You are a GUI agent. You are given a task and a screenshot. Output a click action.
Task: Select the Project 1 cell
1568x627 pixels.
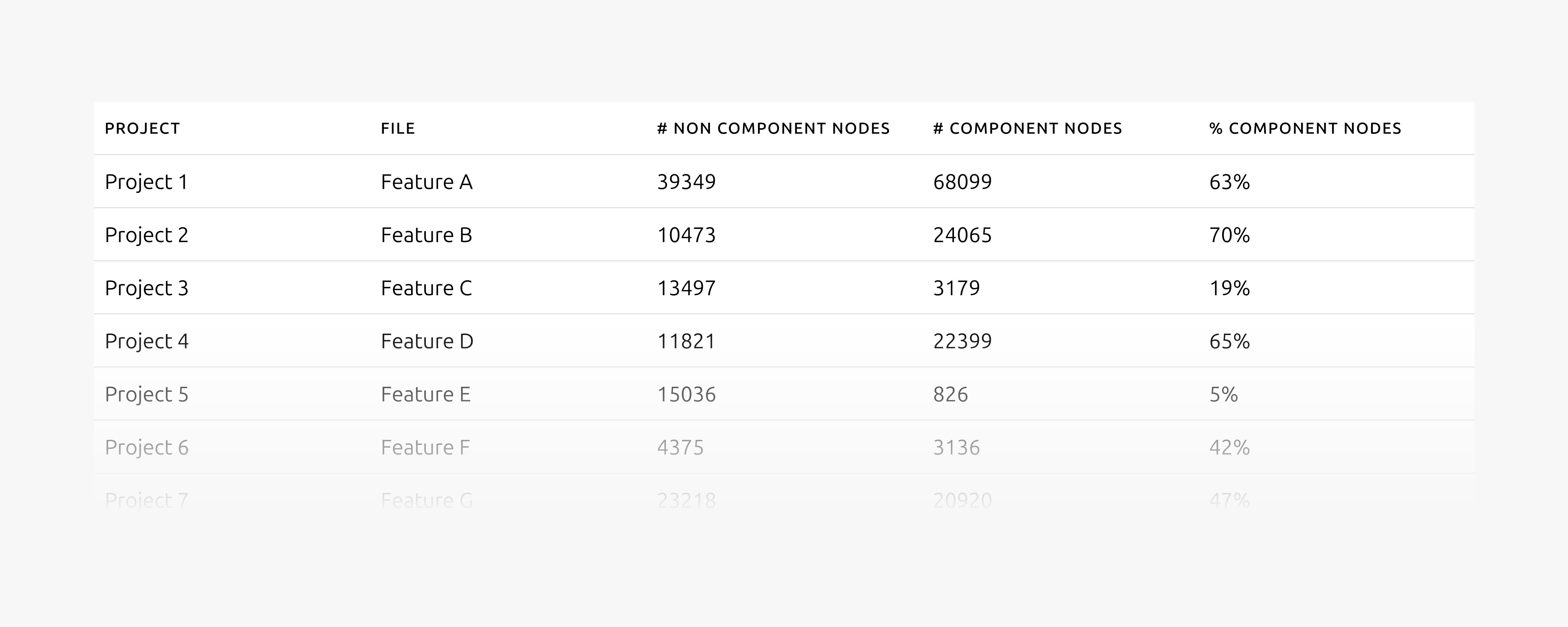(x=147, y=182)
